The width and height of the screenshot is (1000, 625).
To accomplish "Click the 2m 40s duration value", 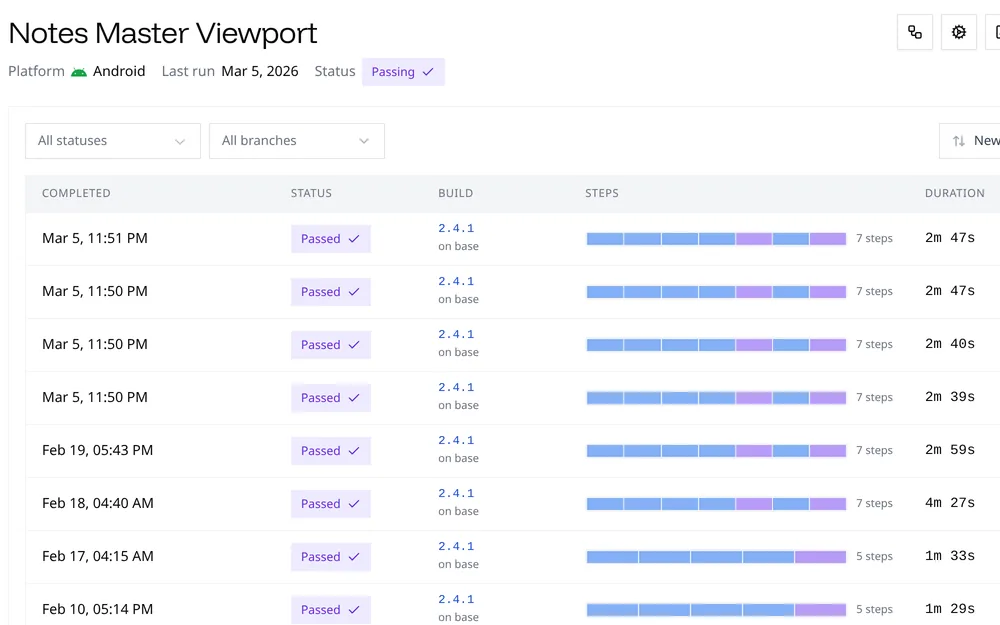I will [x=950, y=344].
